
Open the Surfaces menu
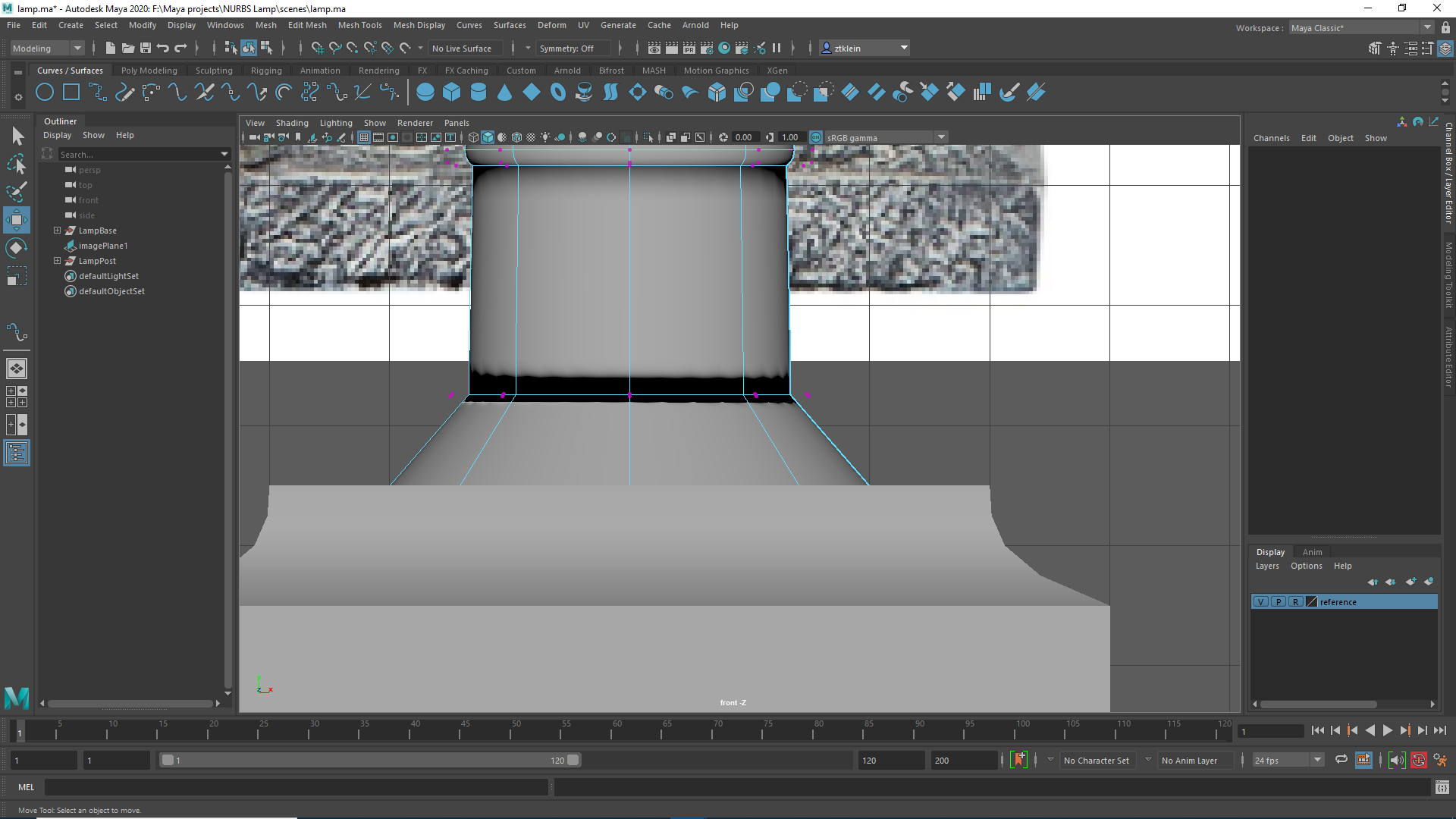coord(509,25)
